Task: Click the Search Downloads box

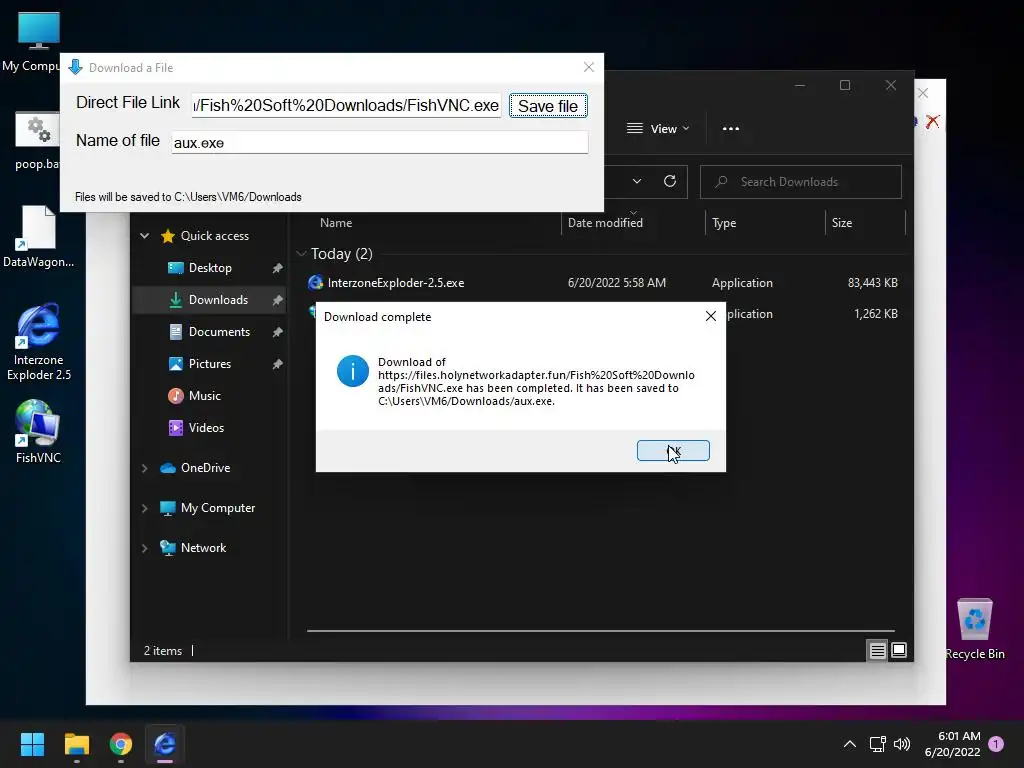Action: click(x=801, y=182)
